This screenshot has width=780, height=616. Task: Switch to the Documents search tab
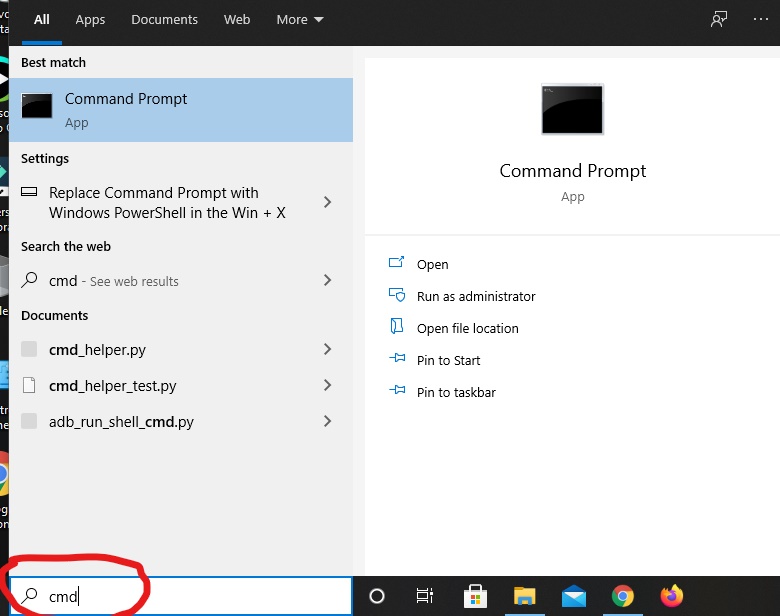coord(164,20)
